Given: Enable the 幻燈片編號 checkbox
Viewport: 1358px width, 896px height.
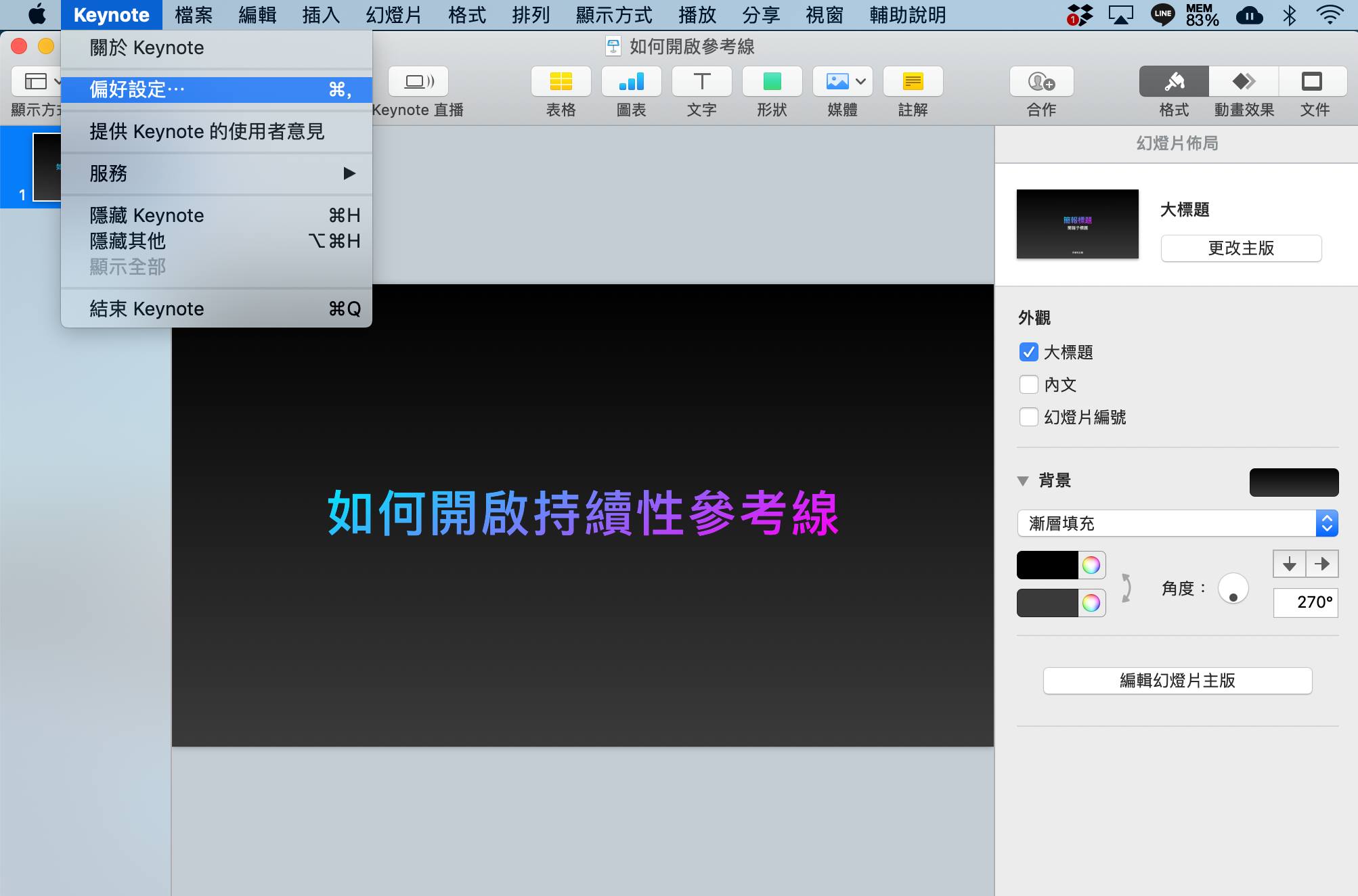Looking at the screenshot, I should (1028, 417).
